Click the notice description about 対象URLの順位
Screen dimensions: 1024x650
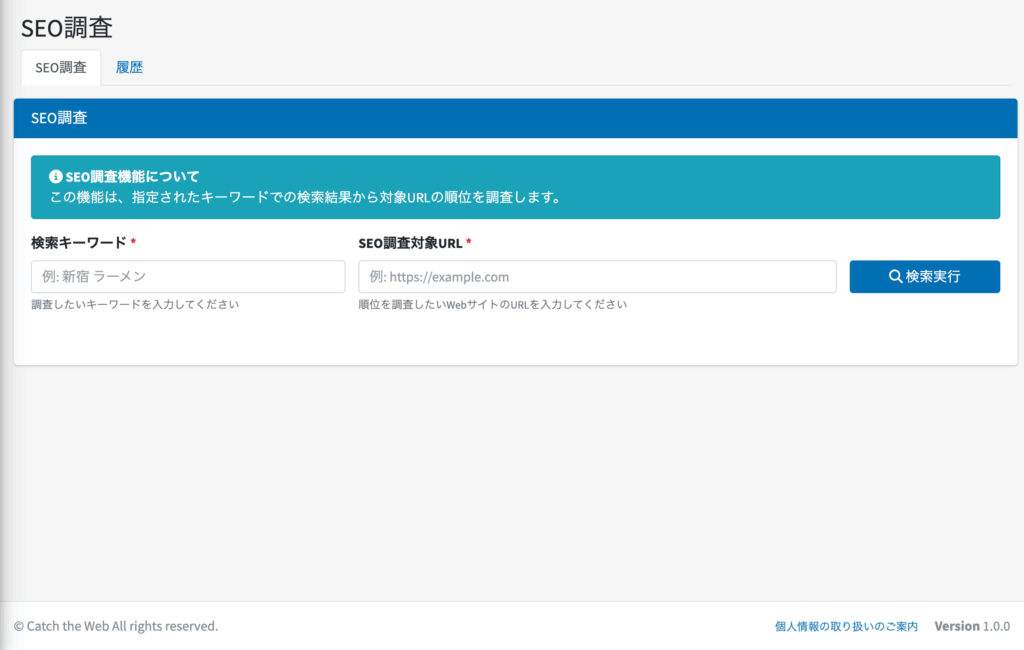(305, 197)
